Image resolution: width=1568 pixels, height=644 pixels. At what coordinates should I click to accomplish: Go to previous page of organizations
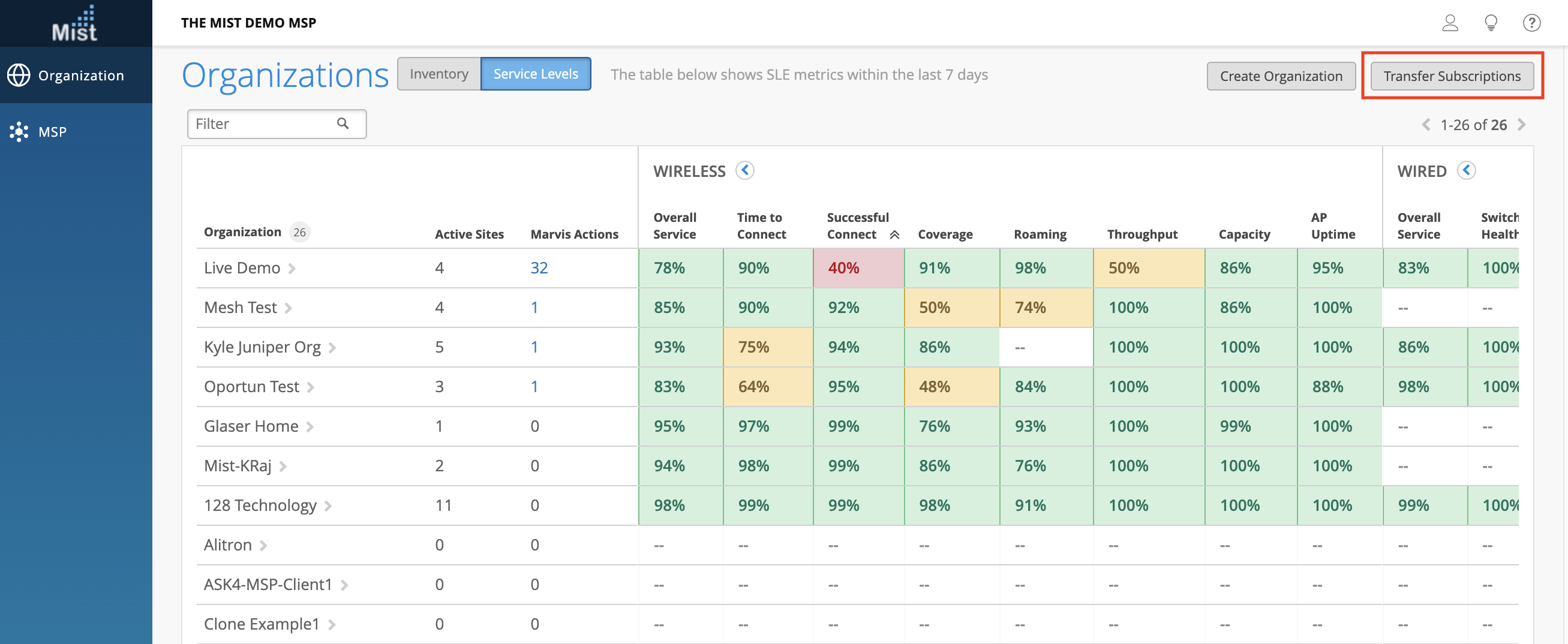click(x=1426, y=125)
